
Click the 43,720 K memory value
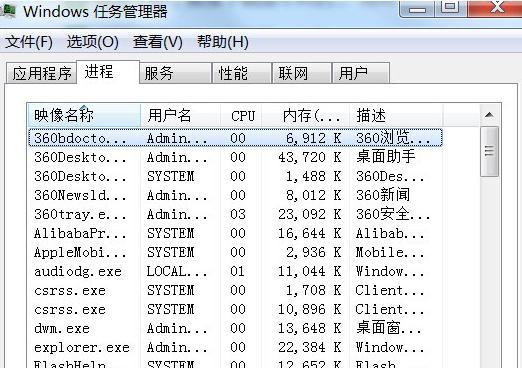(310, 157)
